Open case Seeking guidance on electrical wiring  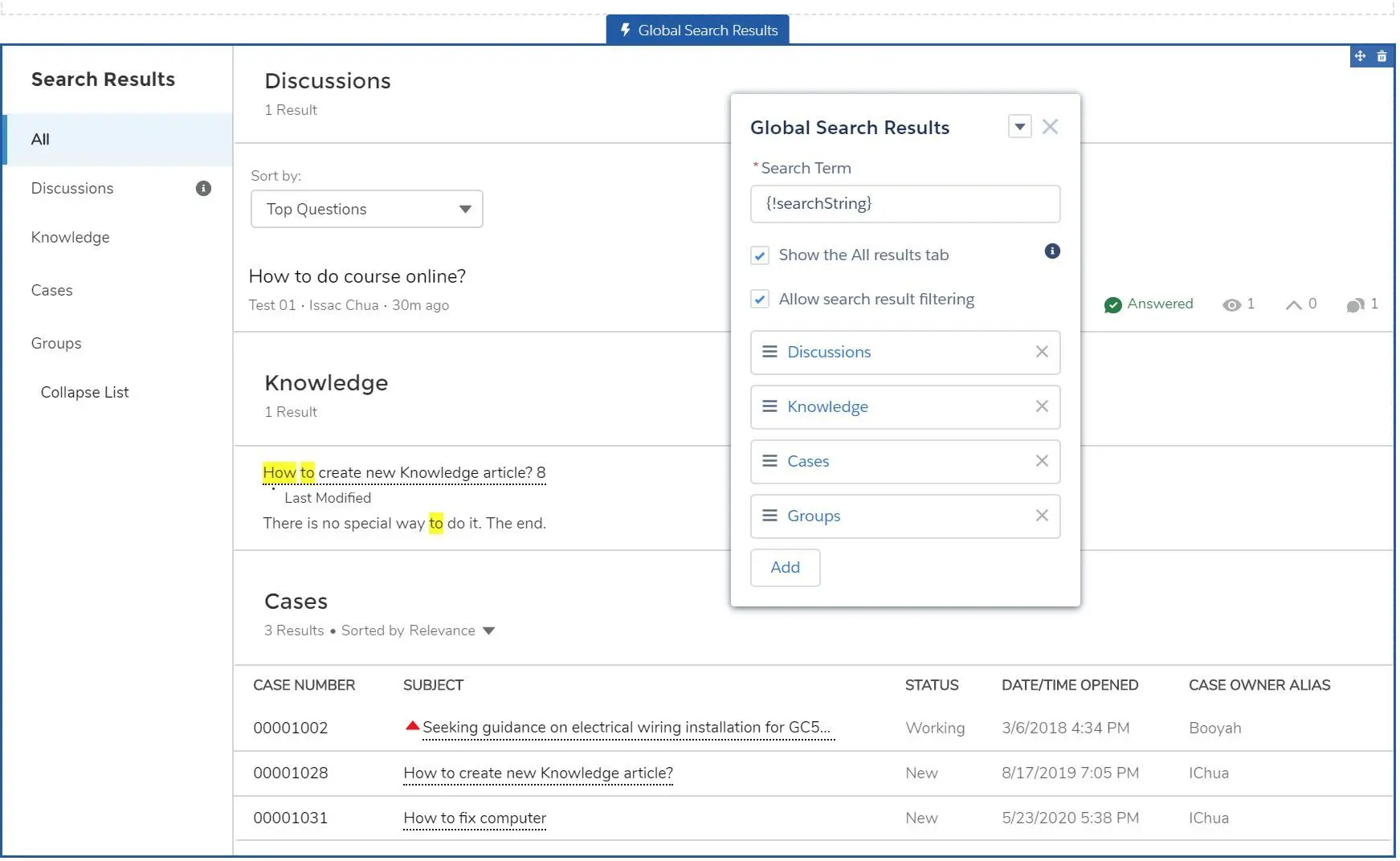[628, 728]
